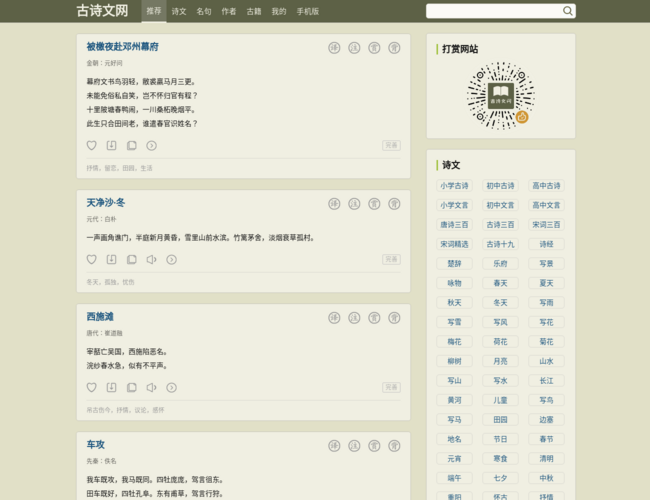Favorite 西施滩 with heart icon
The width and height of the screenshot is (650, 500).
tap(92, 387)
